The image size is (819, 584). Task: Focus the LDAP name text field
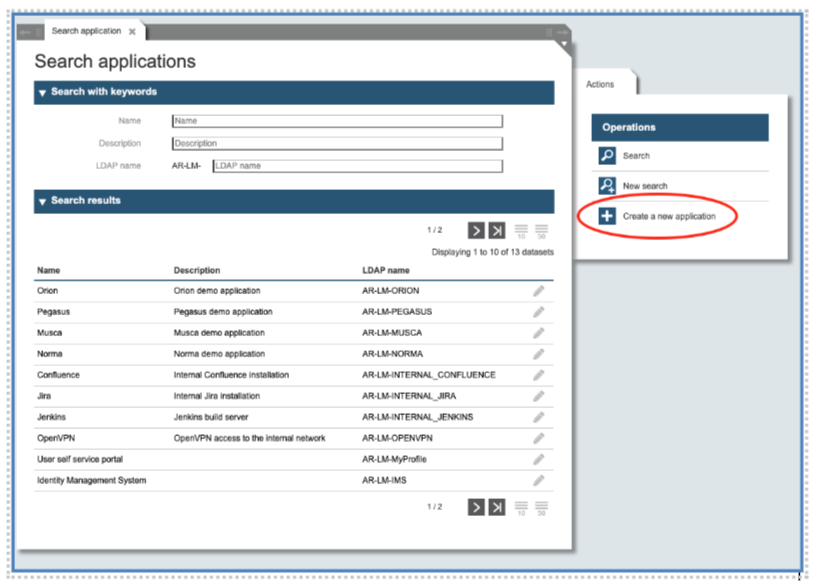[357, 166]
